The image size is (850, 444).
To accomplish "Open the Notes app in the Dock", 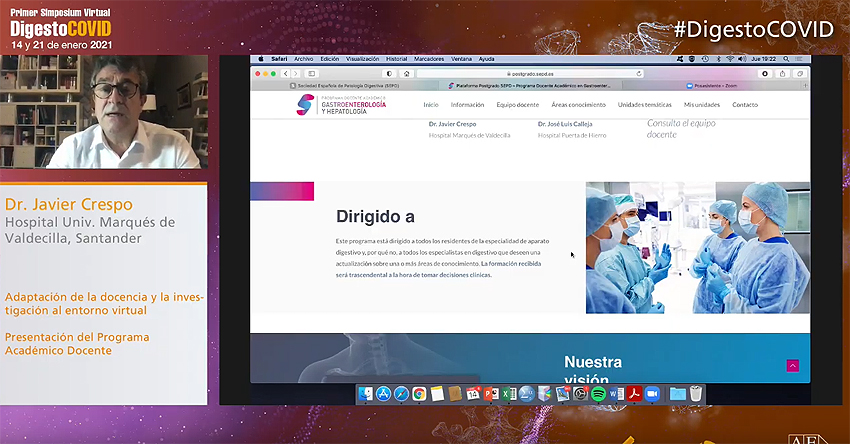I will [437, 394].
